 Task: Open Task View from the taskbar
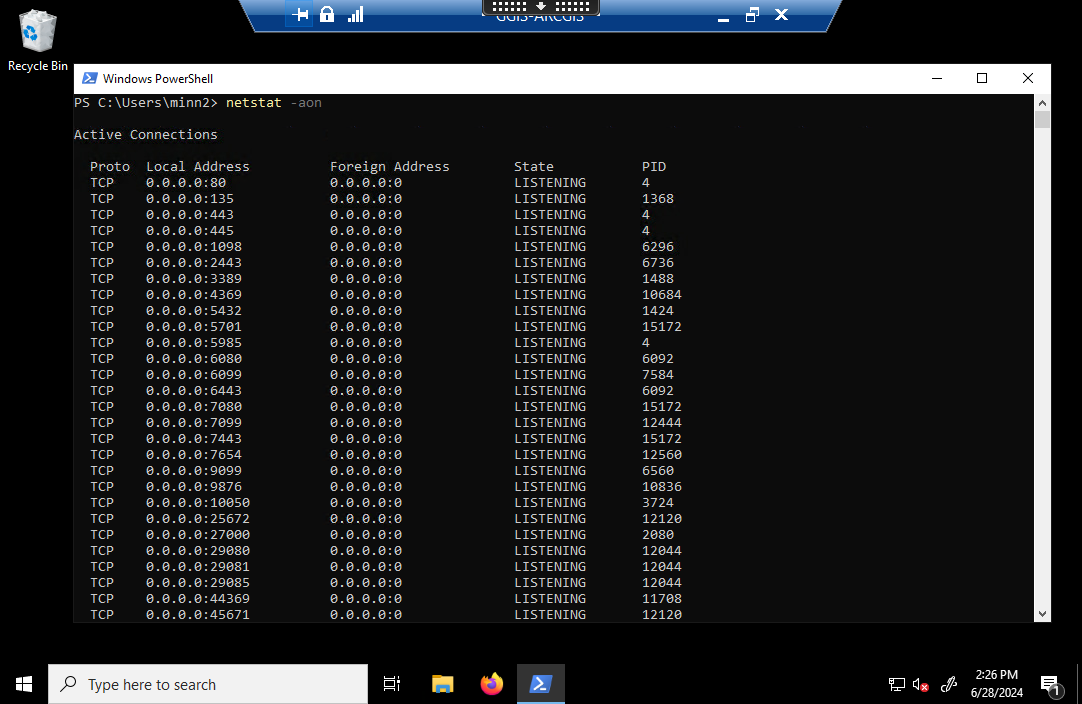[392, 684]
